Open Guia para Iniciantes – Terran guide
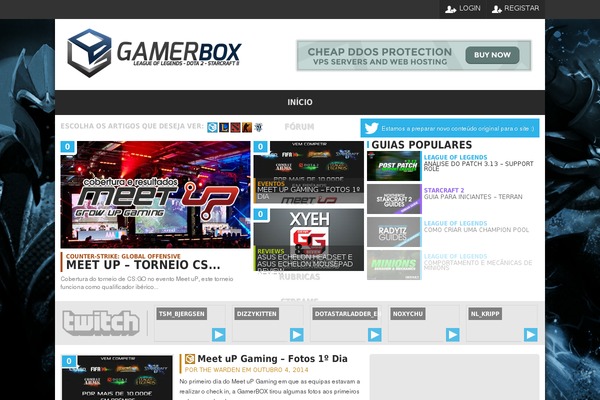600x400 pixels. point(473,197)
